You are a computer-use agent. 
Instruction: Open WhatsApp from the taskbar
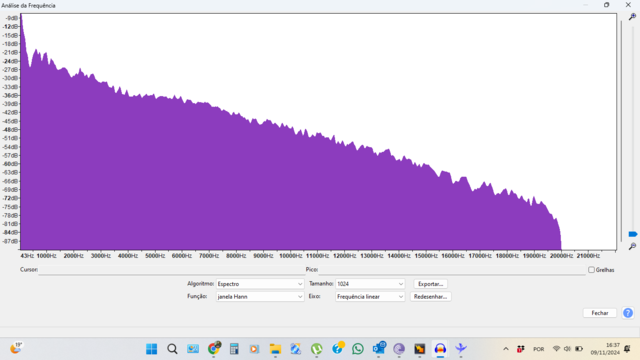pyautogui.click(x=358, y=349)
